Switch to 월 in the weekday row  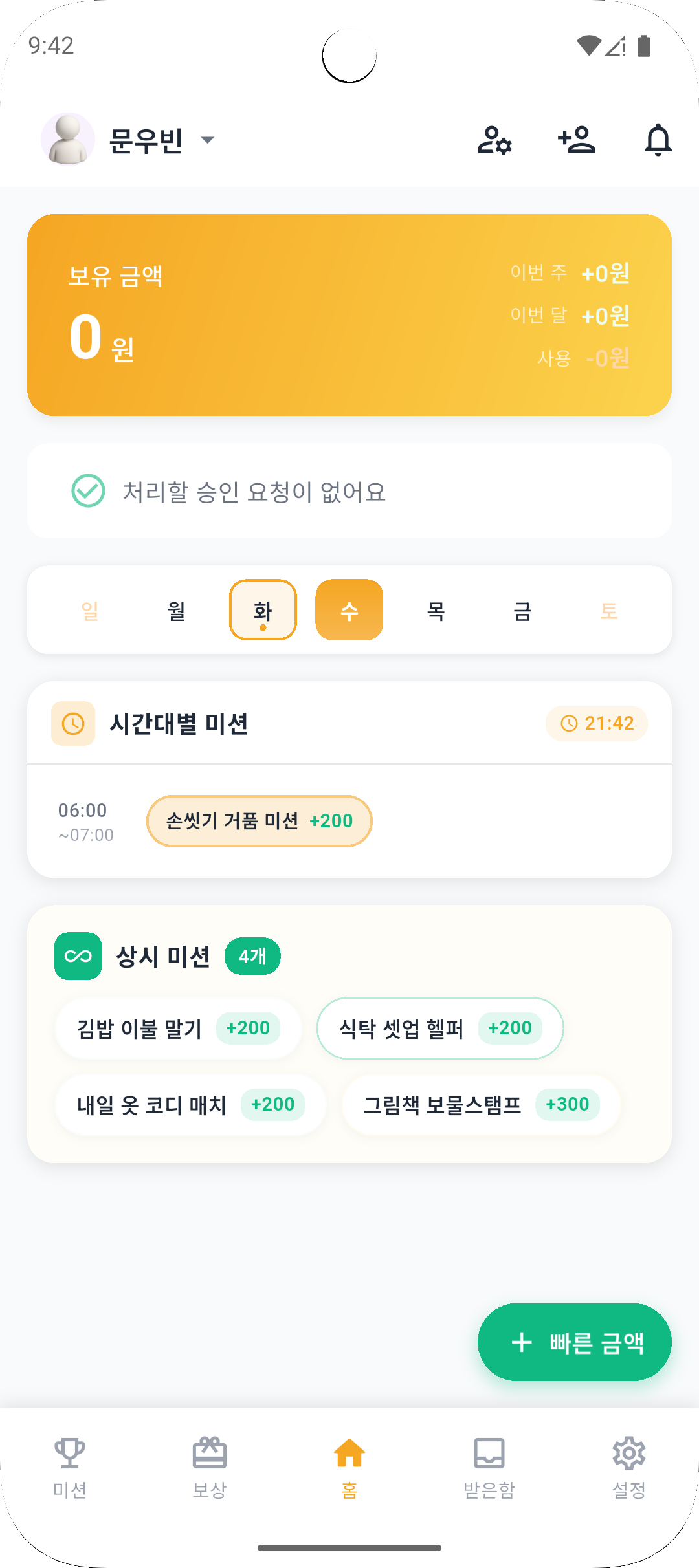(176, 609)
